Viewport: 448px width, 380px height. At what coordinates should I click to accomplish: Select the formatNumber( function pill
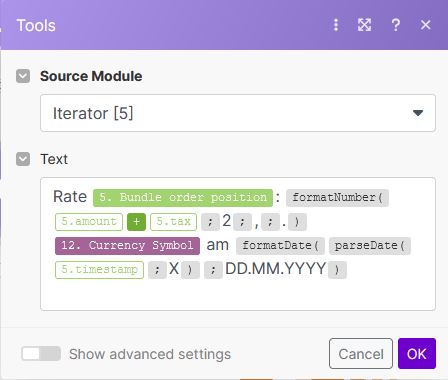coord(337,198)
